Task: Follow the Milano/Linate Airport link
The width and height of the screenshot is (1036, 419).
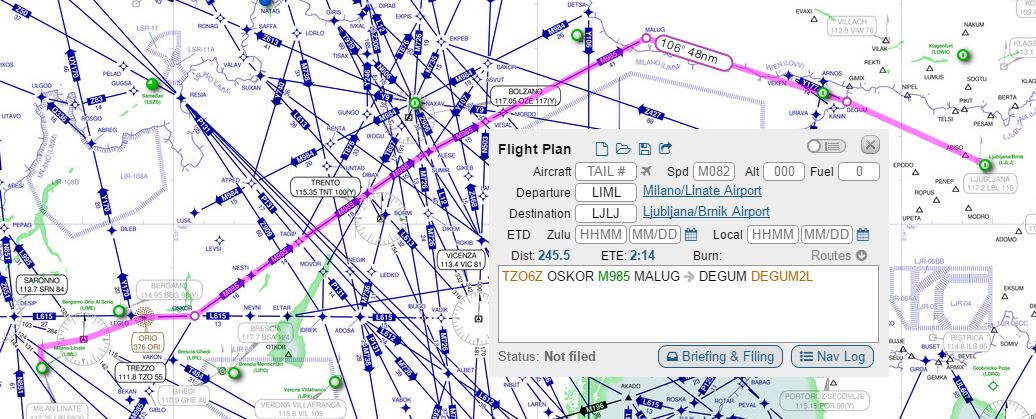Action: click(702, 191)
